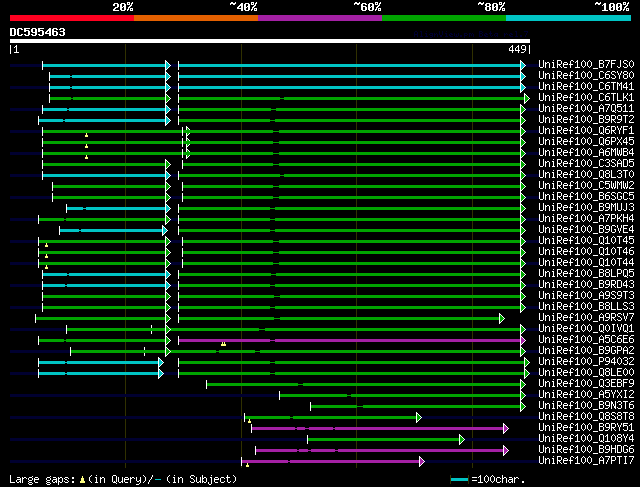This screenshot has width=640, height=487.
Task: Select hit UniRef100_A5C6E6
Action: [586, 340]
